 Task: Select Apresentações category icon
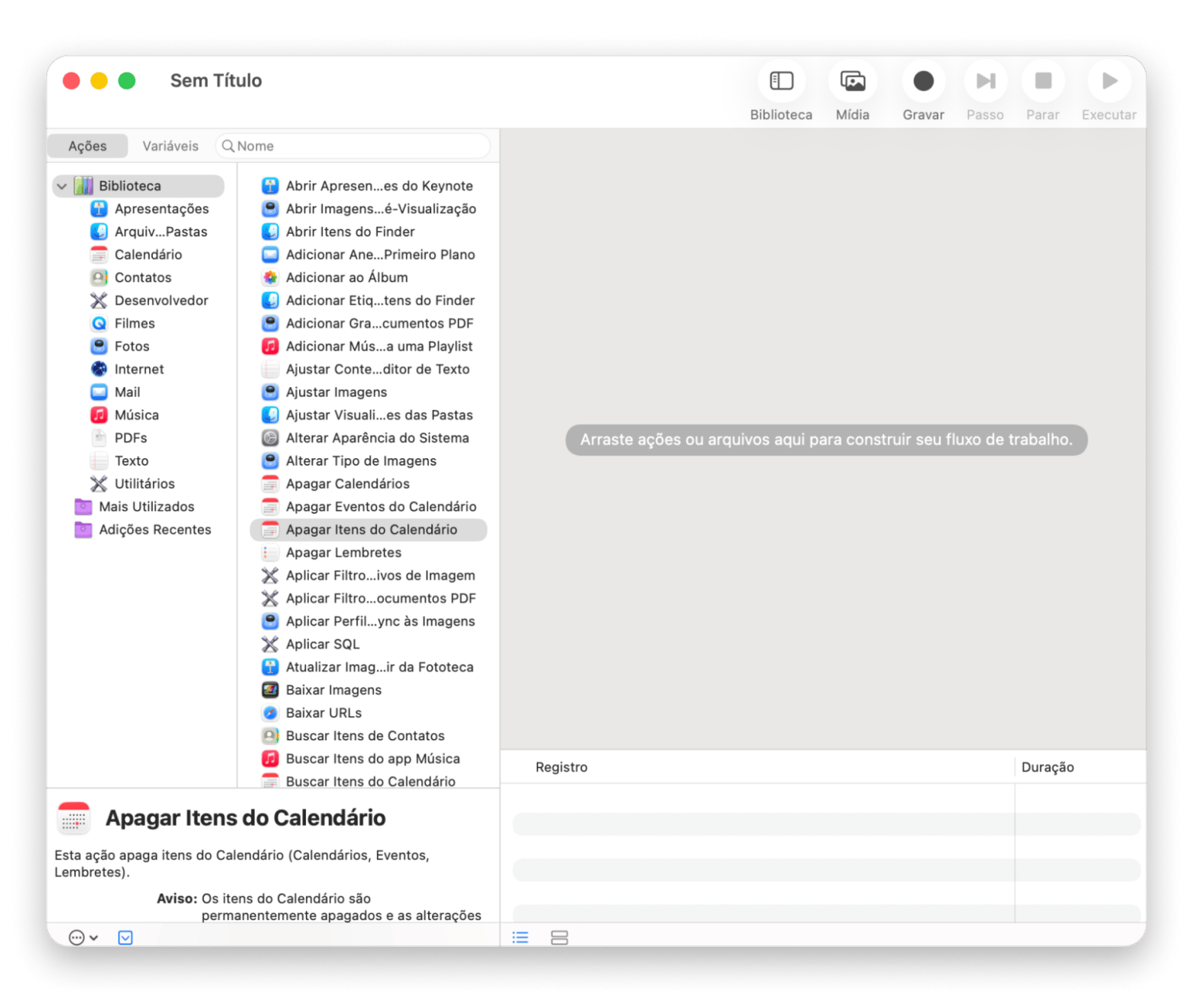click(99, 209)
